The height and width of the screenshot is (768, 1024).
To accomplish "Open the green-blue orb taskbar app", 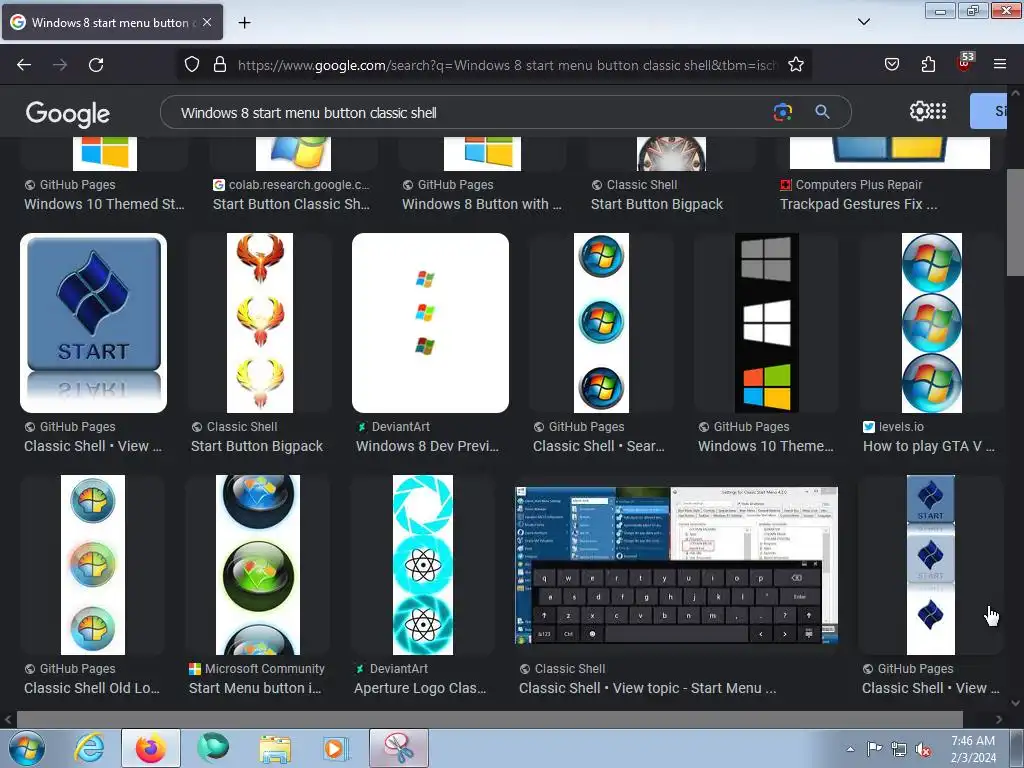I will (x=213, y=748).
